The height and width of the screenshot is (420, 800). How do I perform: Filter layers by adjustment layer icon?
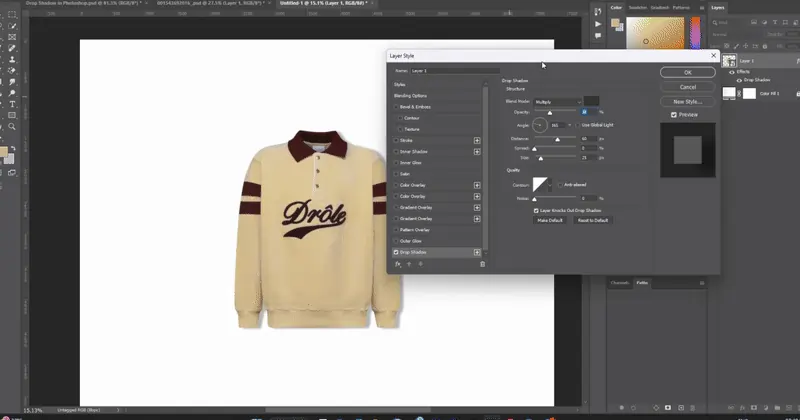[x=764, y=22]
